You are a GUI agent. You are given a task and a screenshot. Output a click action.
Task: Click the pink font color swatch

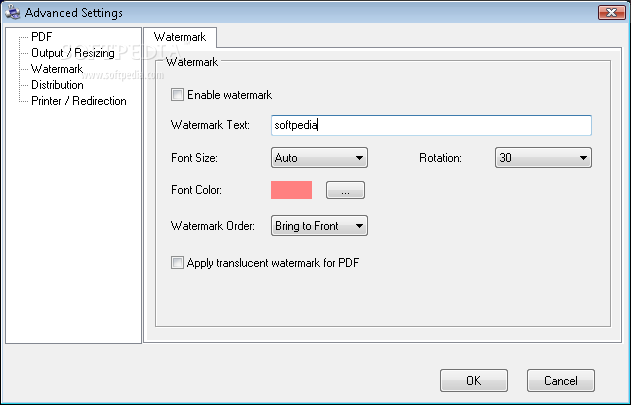[x=291, y=190]
